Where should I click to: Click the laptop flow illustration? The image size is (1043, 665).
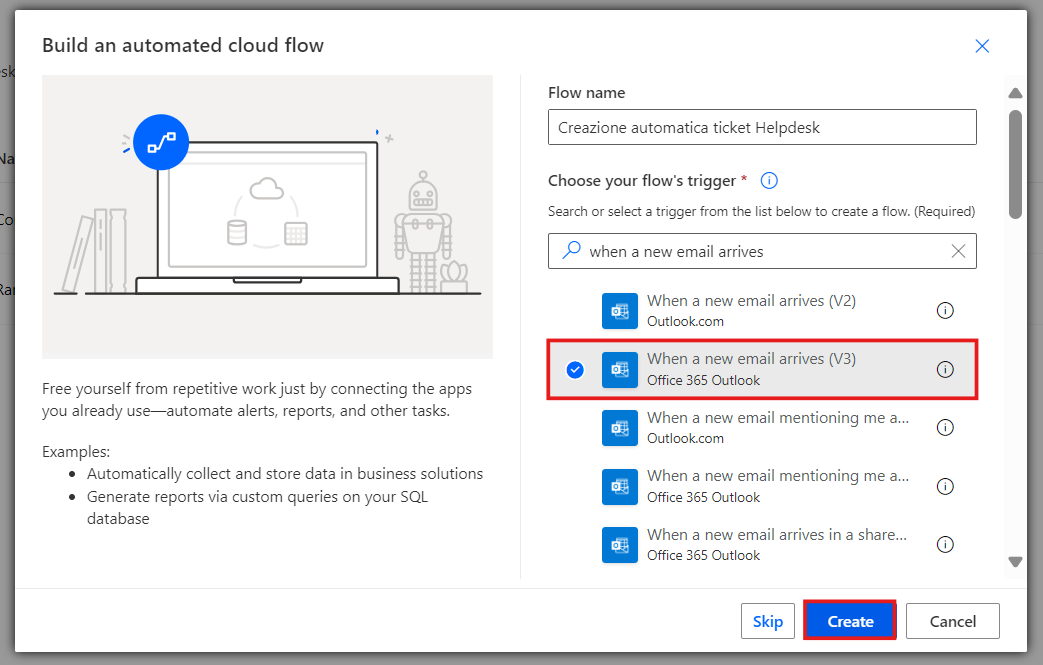(267, 217)
